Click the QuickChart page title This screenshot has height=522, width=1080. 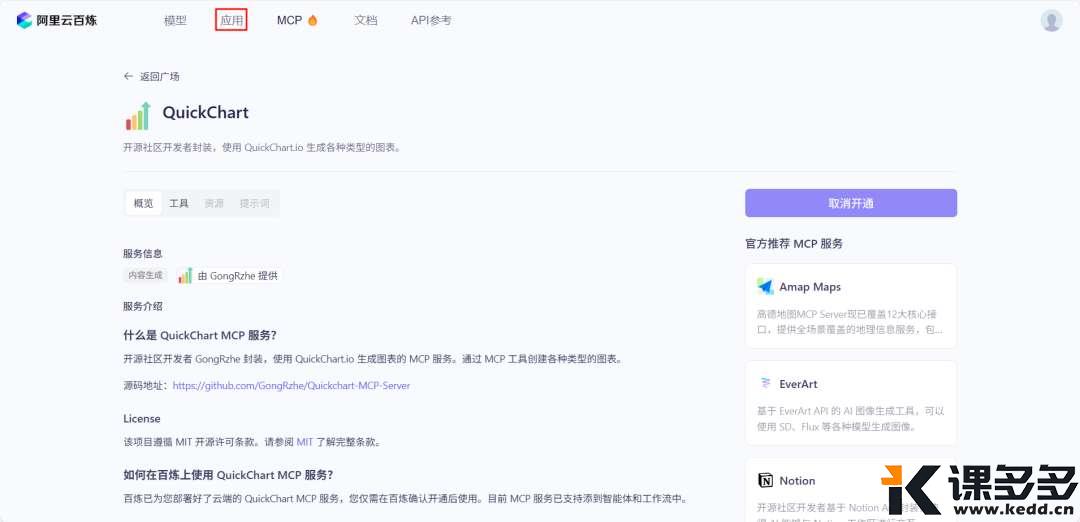(205, 113)
